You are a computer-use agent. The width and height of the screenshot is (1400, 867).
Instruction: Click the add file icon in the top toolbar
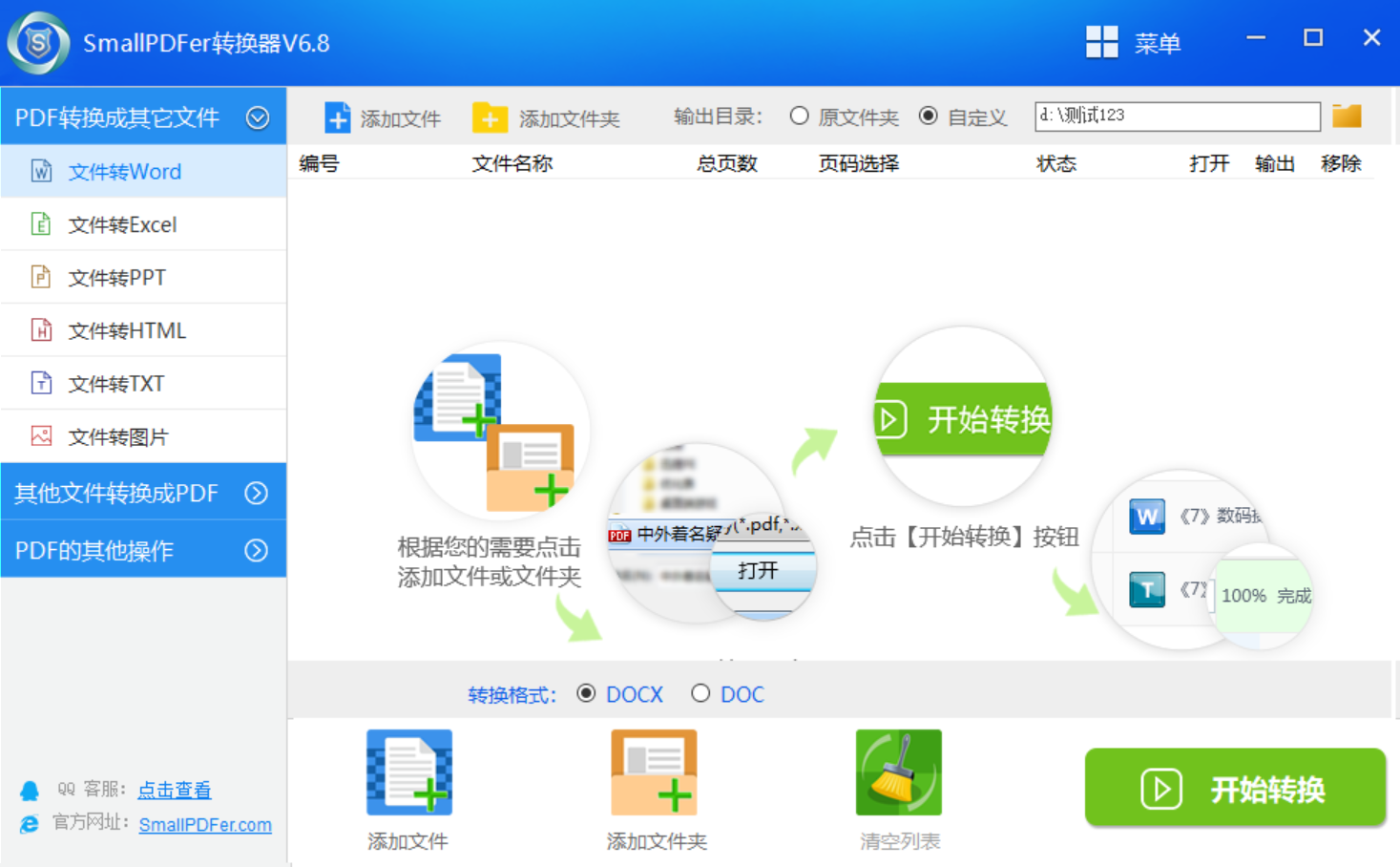337,117
